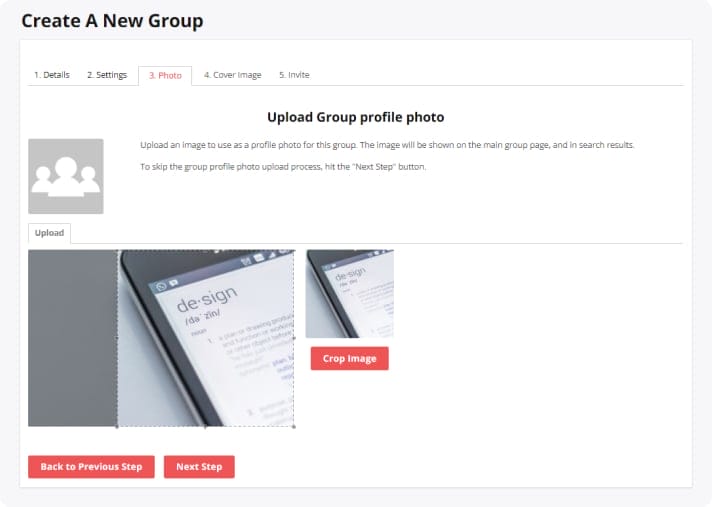712x507 pixels.
Task: Click the Create A New Group title
Action: point(112,21)
